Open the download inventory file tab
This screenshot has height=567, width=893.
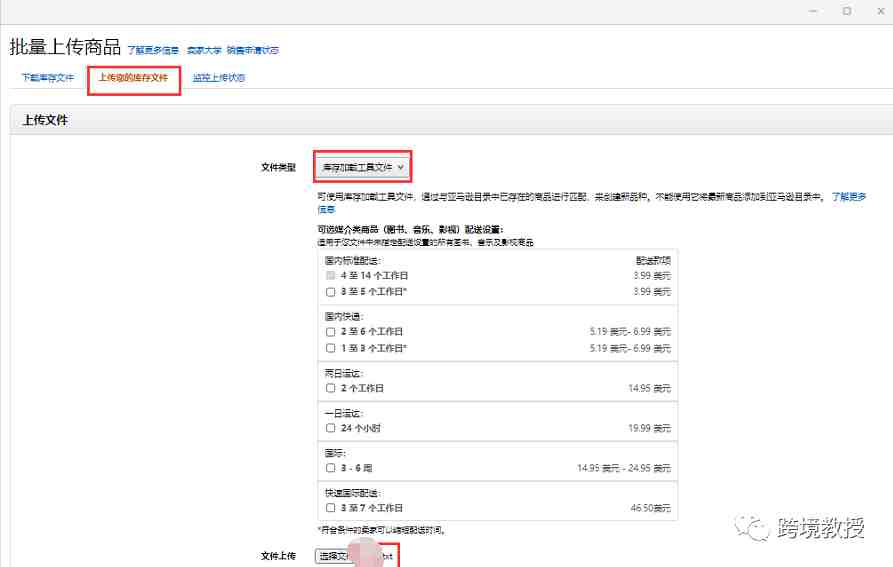pos(48,77)
